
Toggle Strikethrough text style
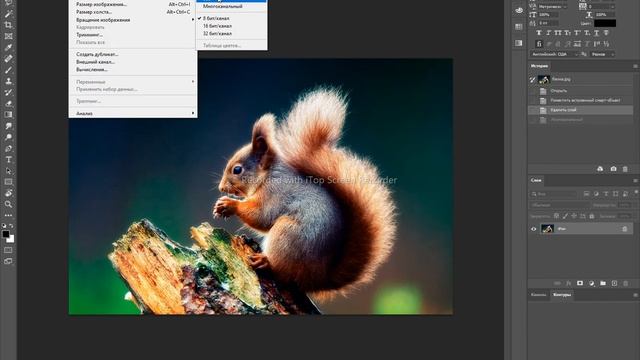click(606, 33)
